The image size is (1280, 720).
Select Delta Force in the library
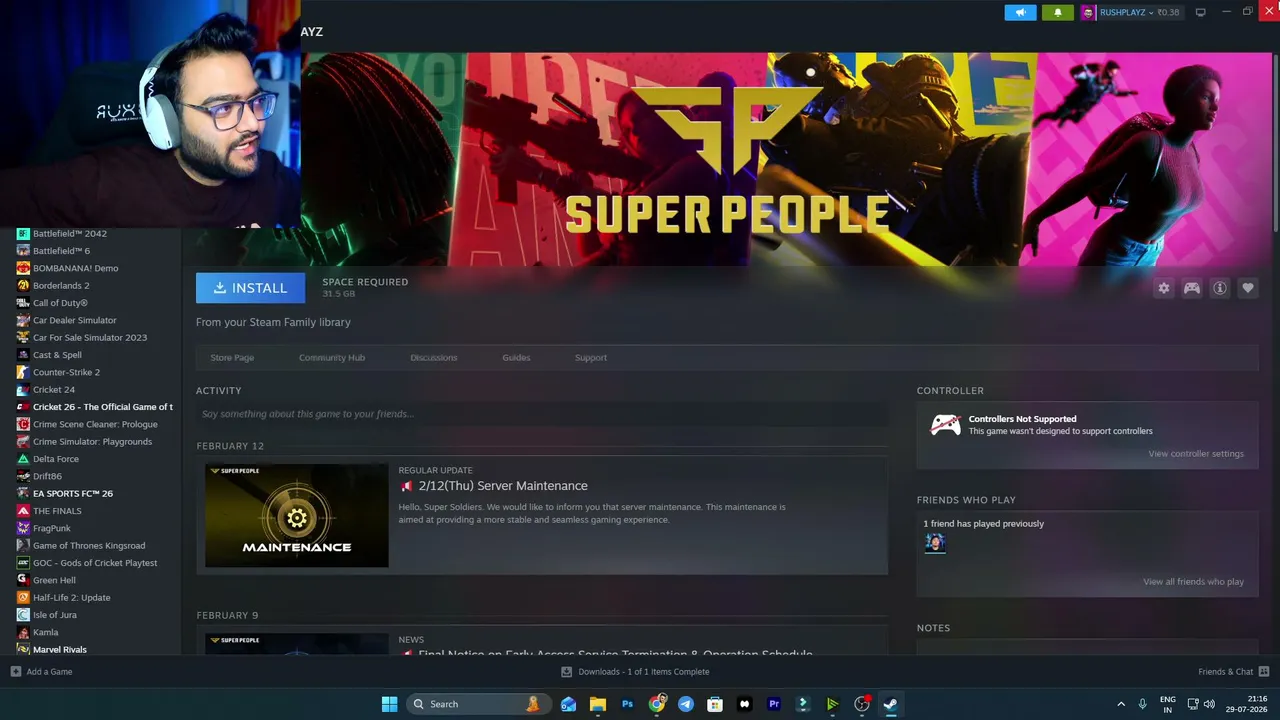pyautogui.click(x=56, y=459)
